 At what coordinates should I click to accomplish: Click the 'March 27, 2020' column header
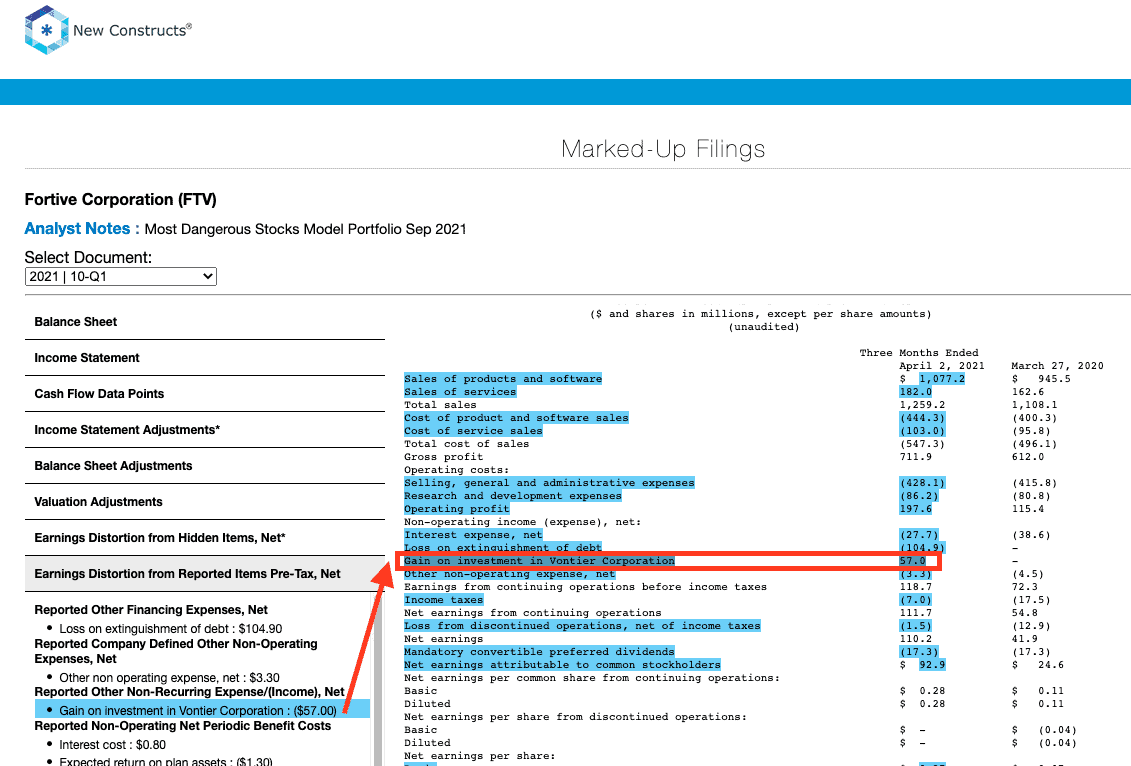click(1057, 366)
